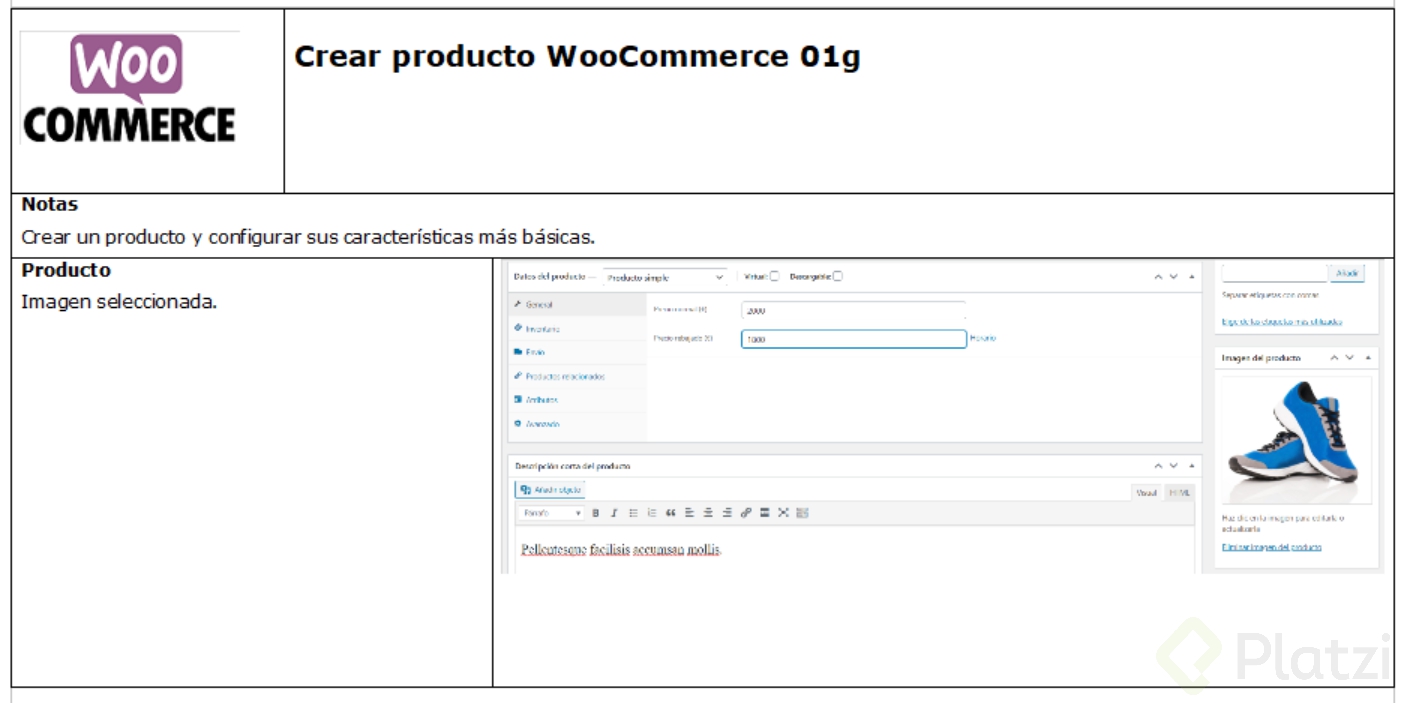
Task: Click the Añadir objeto button
Action: [x=550, y=490]
